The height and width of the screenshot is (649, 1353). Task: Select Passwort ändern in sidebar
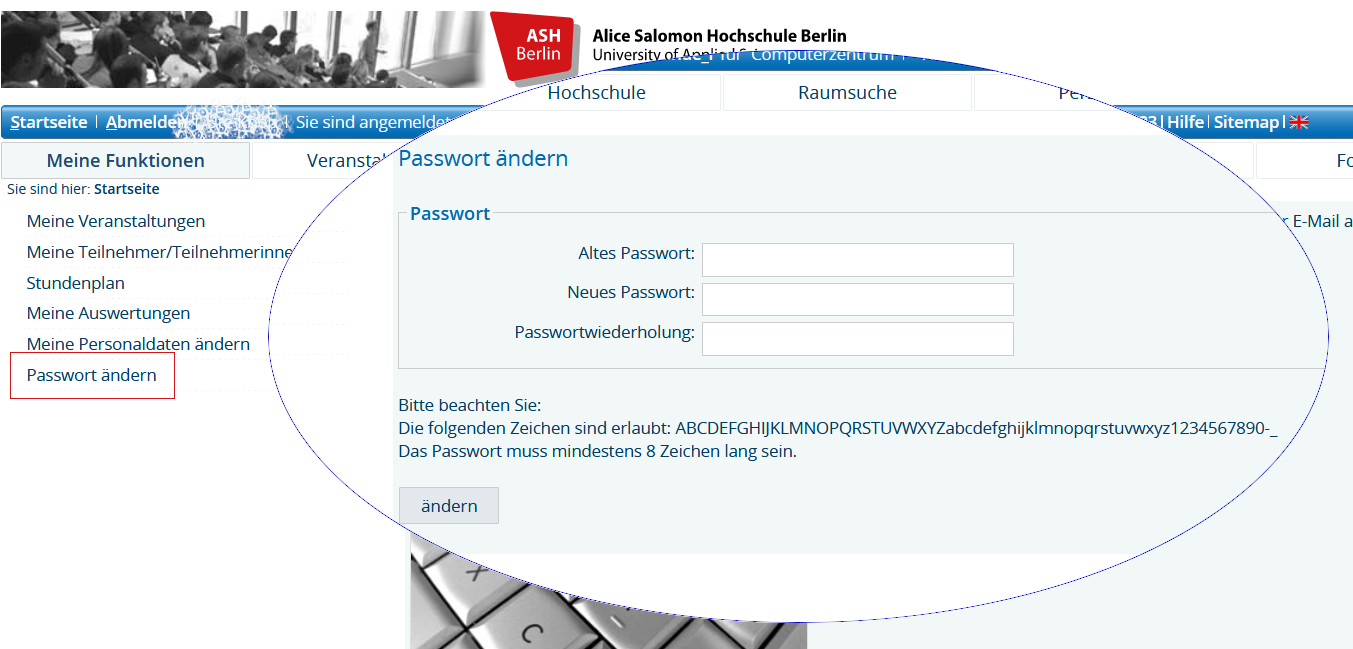point(92,375)
